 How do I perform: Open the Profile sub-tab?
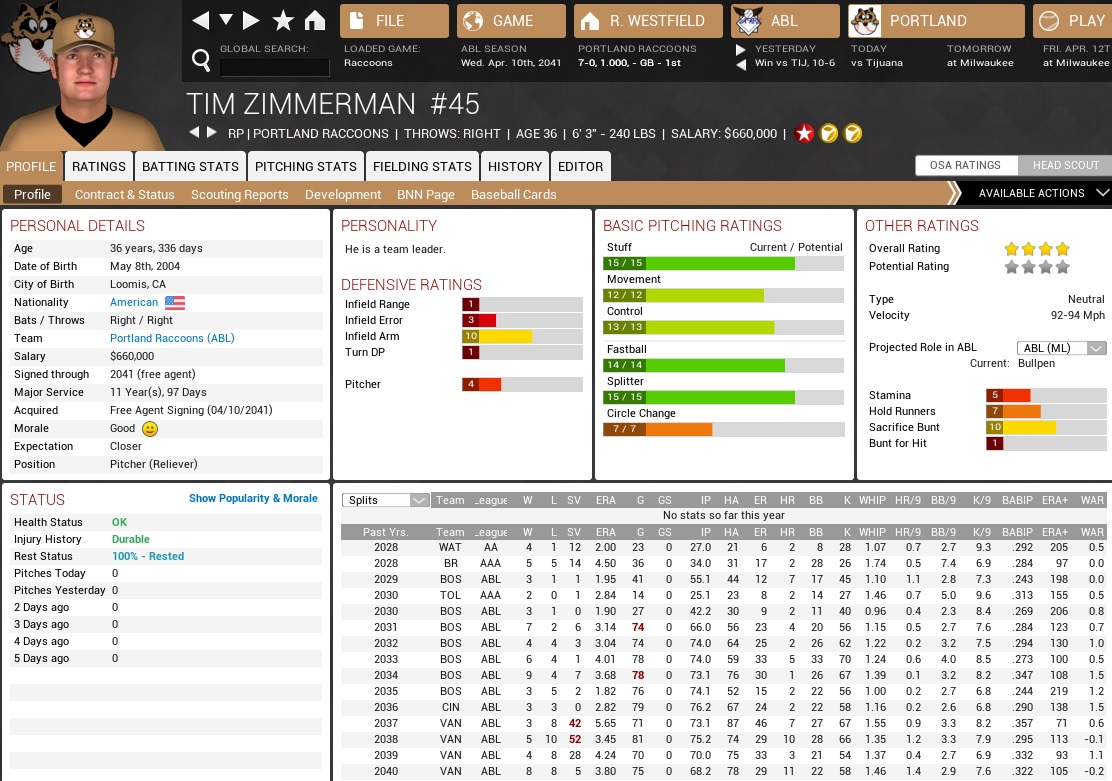point(33,194)
